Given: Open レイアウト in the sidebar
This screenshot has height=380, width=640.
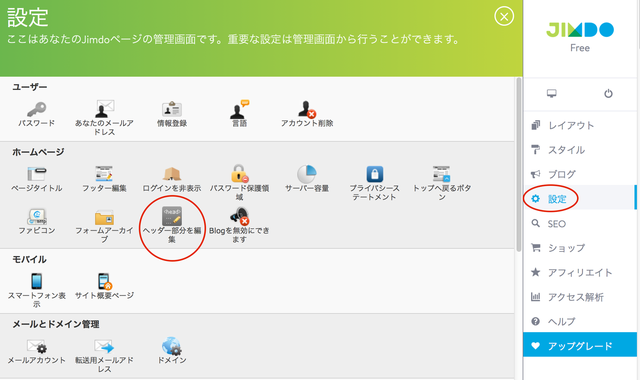Looking at the screenshot, I should click(580, 125).
